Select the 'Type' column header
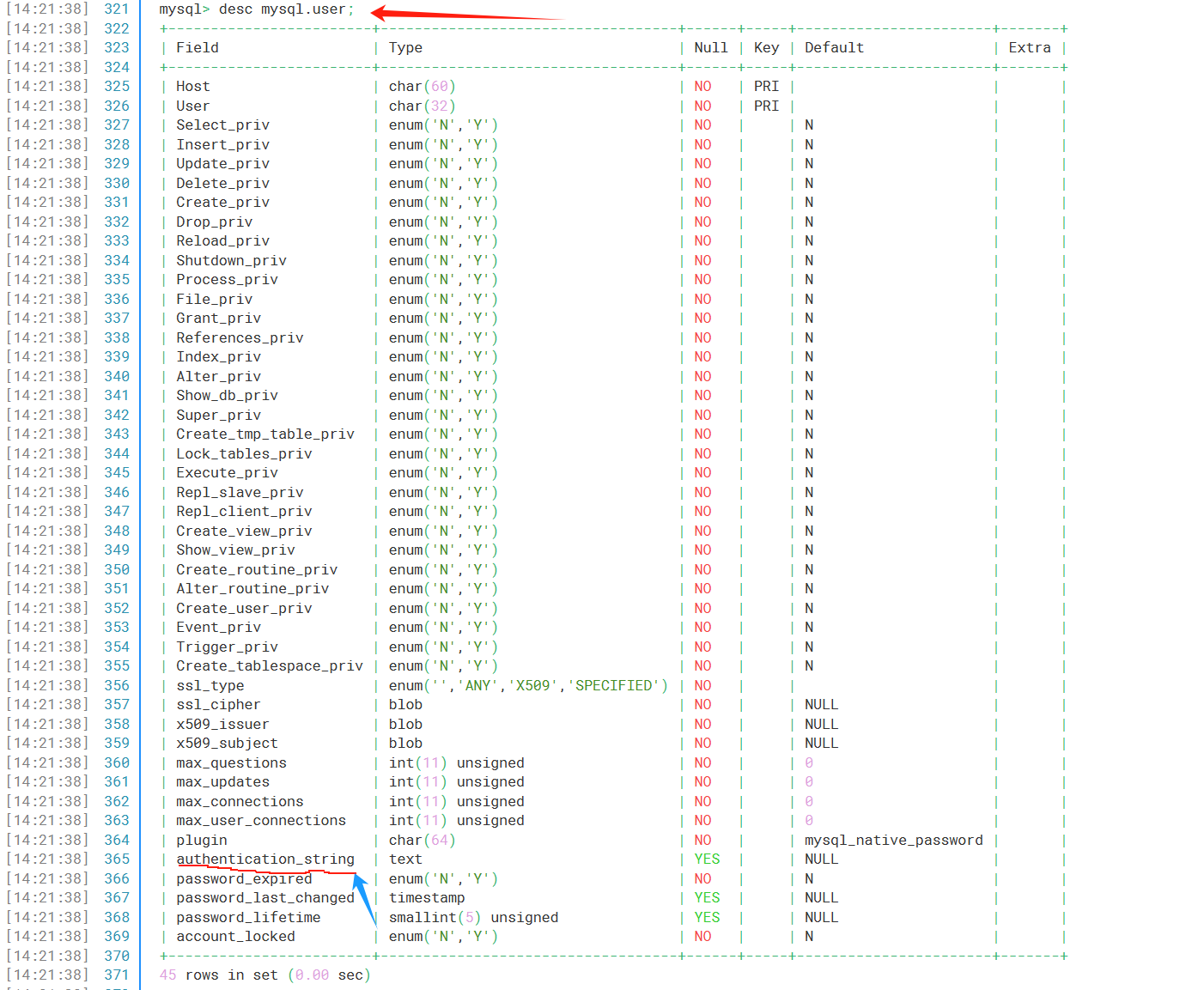The width and height of the screenshot is (1204, 990). pos(405,48)
